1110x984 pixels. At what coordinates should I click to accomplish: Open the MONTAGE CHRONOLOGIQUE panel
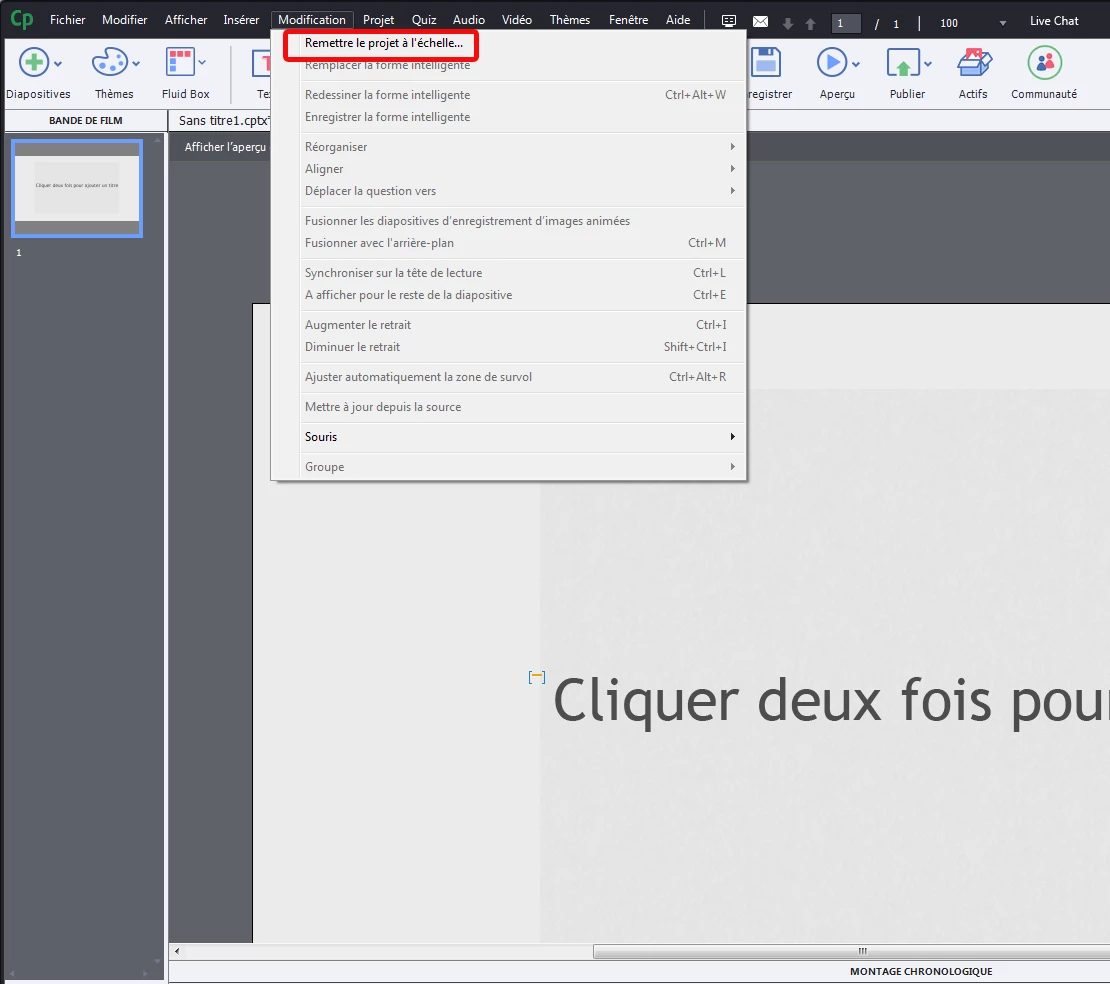920,971
